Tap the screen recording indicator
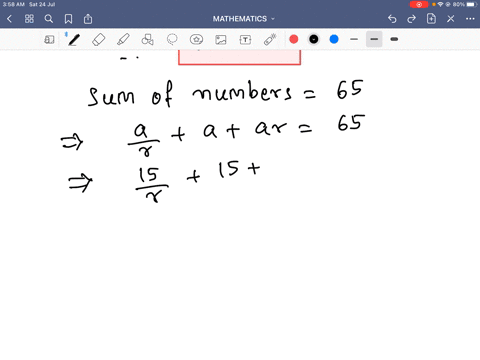This screenshot has width=480, height=360. pyautogui.click(x=419, y=4)
